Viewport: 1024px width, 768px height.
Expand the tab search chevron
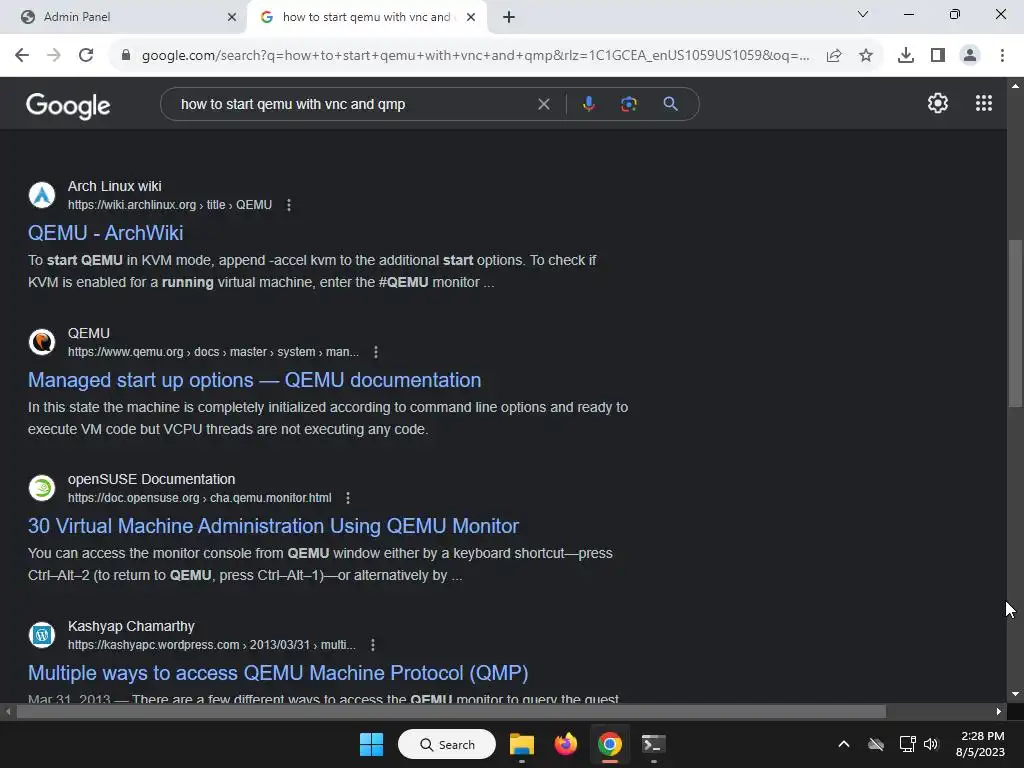tap(863, 14)
